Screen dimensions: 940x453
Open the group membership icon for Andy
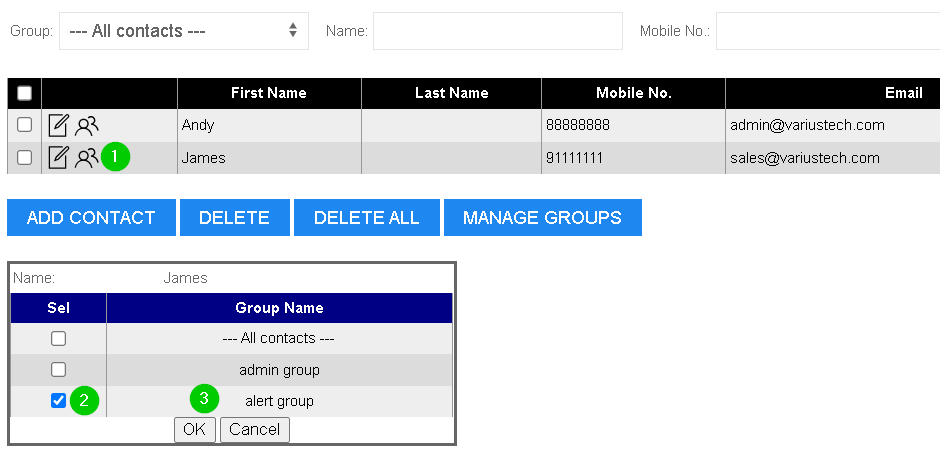(86, 126)
